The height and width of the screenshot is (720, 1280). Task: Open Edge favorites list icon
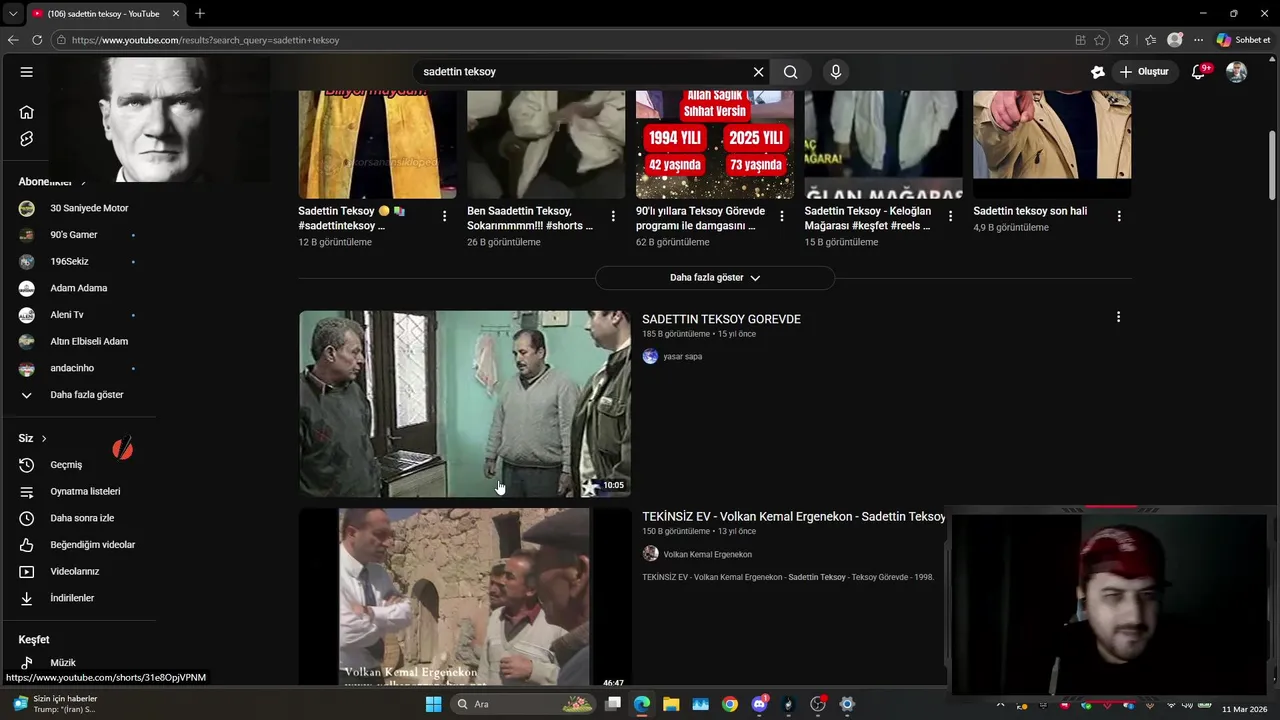pyautogui.click(x=1150, y=40)
